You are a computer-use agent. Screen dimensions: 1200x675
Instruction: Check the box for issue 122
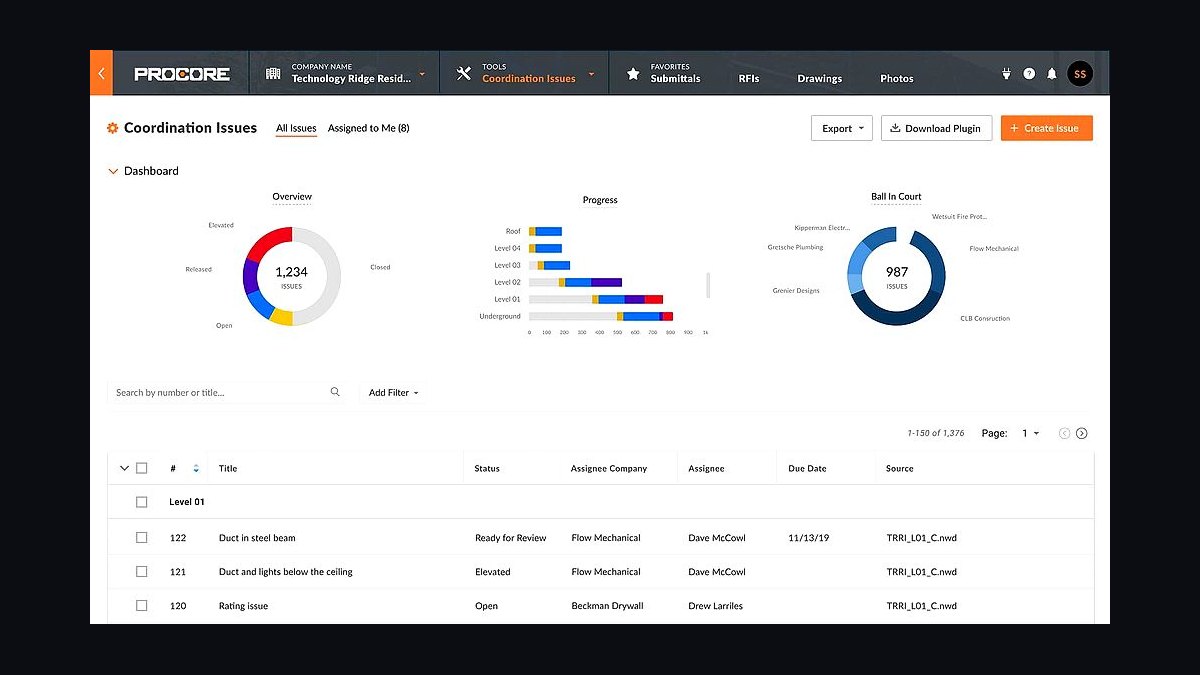pyautogui.click(x=141, y=538)
